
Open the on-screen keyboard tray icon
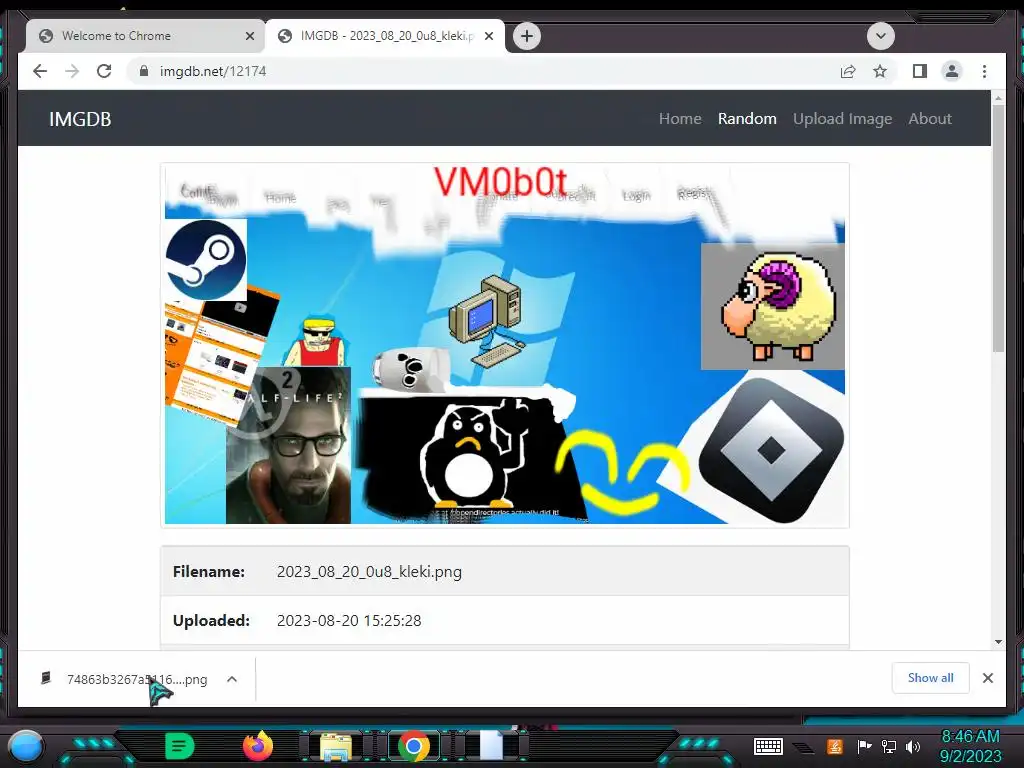[768, 746]
